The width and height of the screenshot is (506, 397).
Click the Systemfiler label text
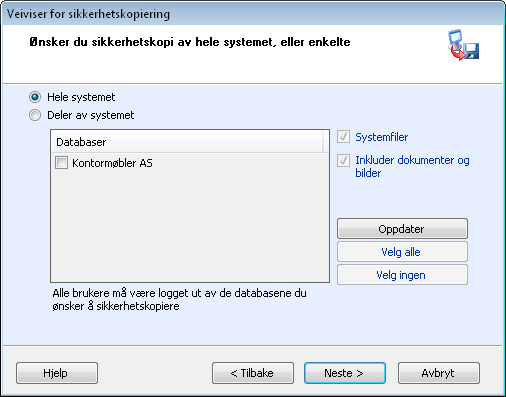(382, 137)
